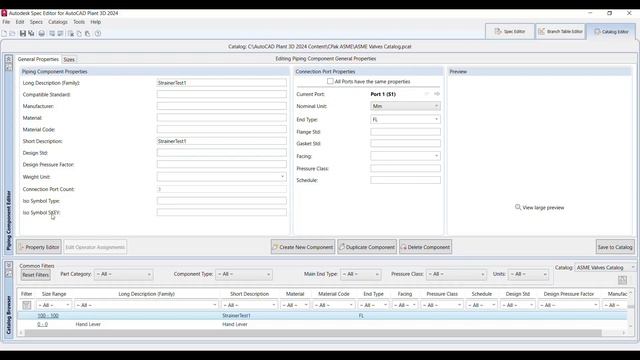Open the Main End Type filter dropdown
This screenshot has height=360, width=640.
360,274
